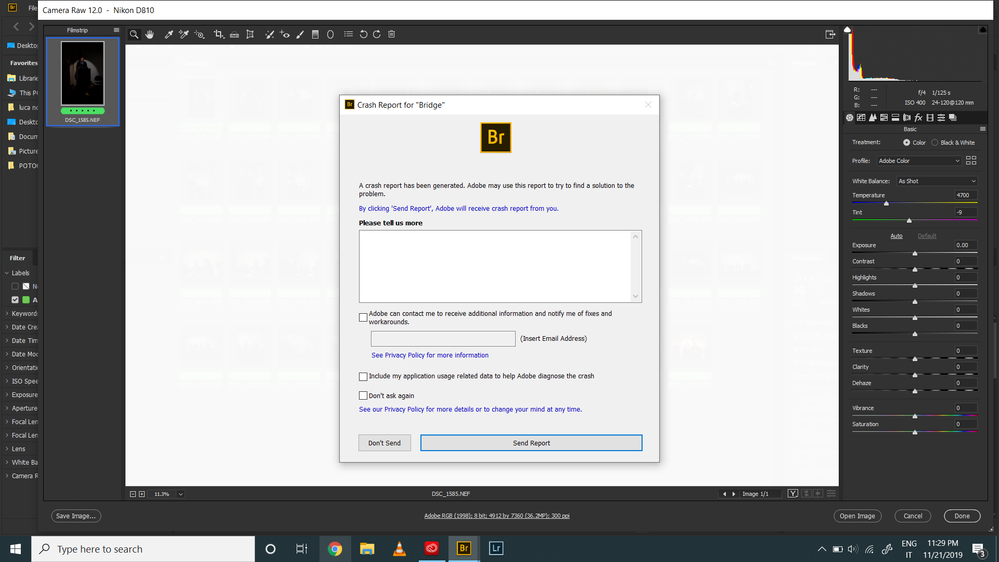Select Black & White treatment radio button
Screen dimensions: 999x562
935,143
